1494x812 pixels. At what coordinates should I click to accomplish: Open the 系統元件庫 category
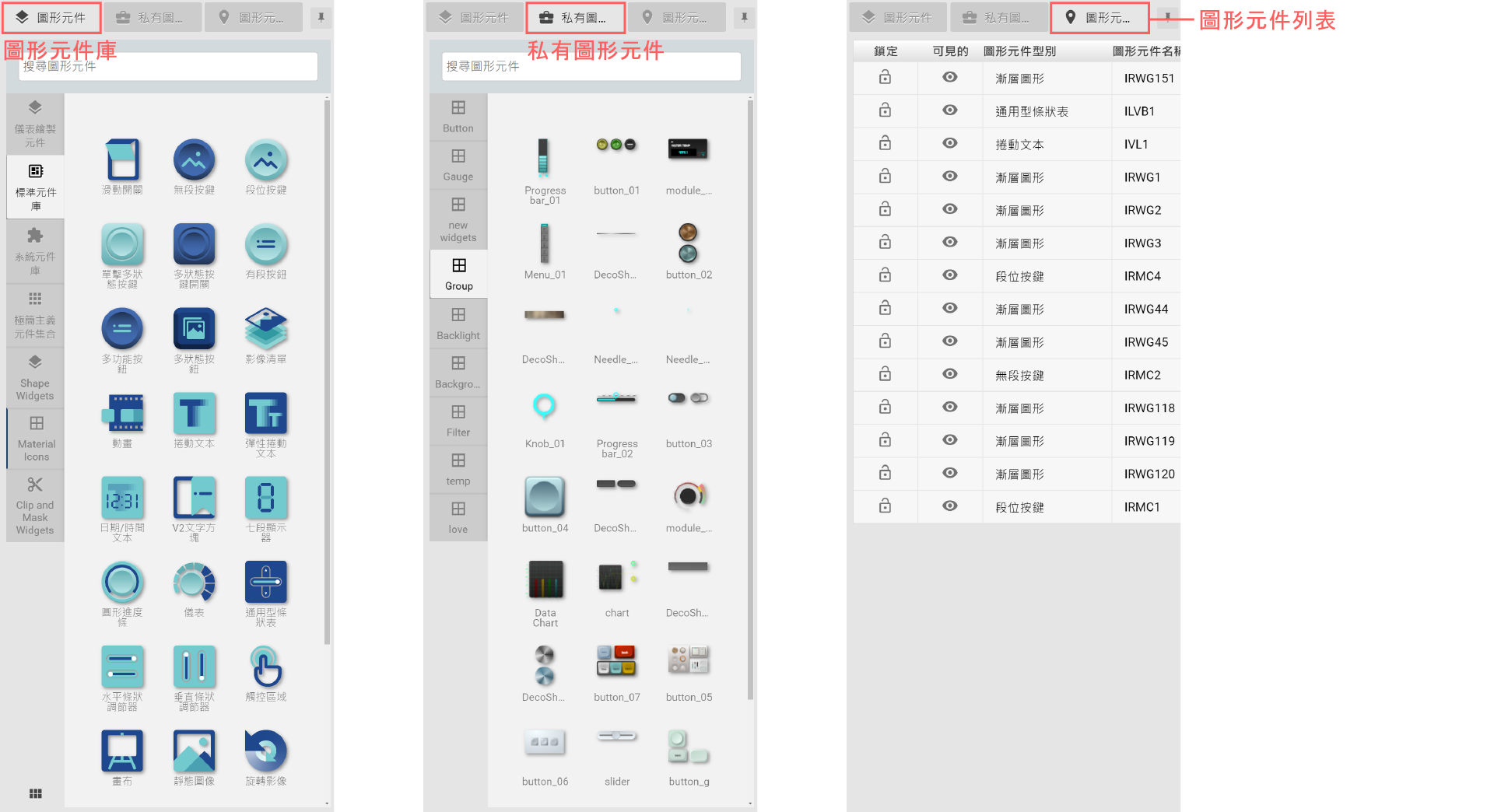pyautogui.click(x=35, y=250)
